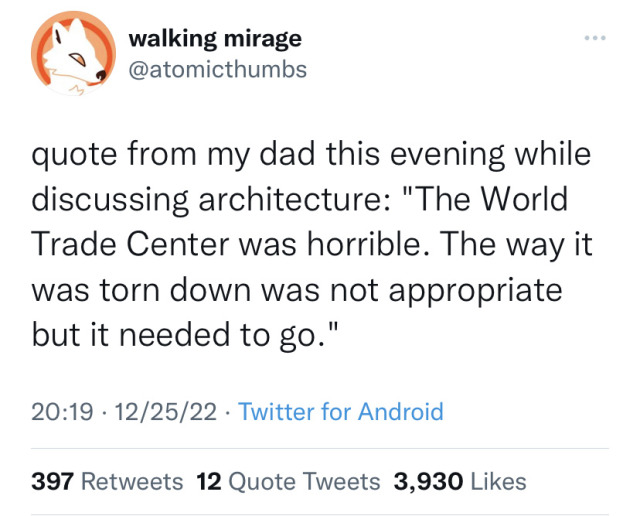Click the closing line 'but it needed to go.'
This screenshot has width=640, height=516.
click(188, 335)
